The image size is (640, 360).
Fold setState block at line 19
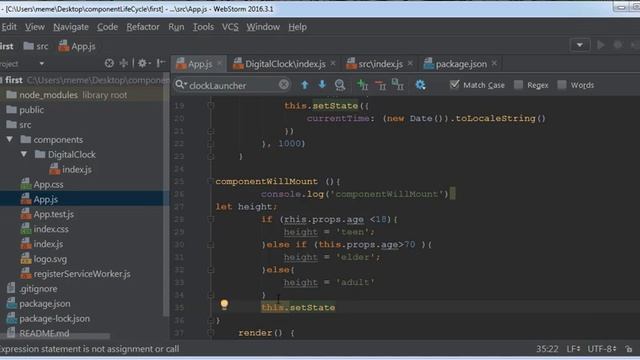tap(211, 106)
